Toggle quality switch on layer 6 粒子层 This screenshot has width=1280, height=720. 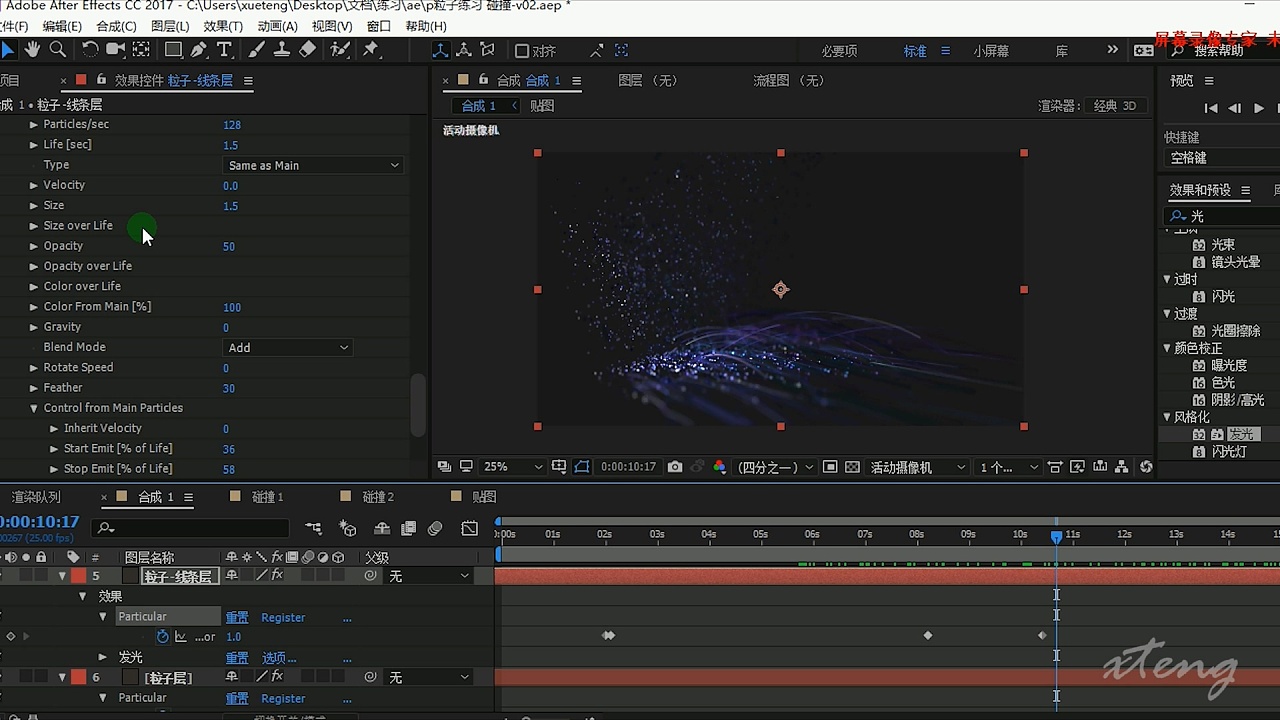coord(262,677)
